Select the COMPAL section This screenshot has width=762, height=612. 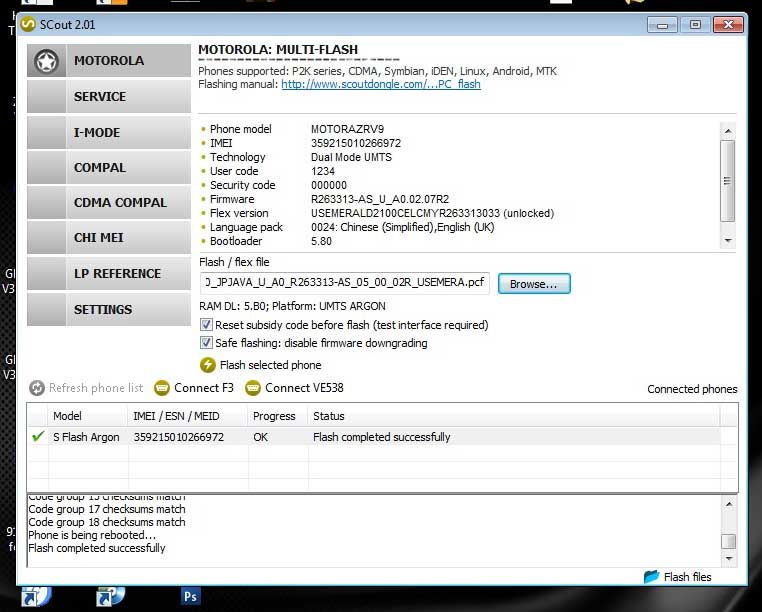pyautogui.click(x=109, y=168)
